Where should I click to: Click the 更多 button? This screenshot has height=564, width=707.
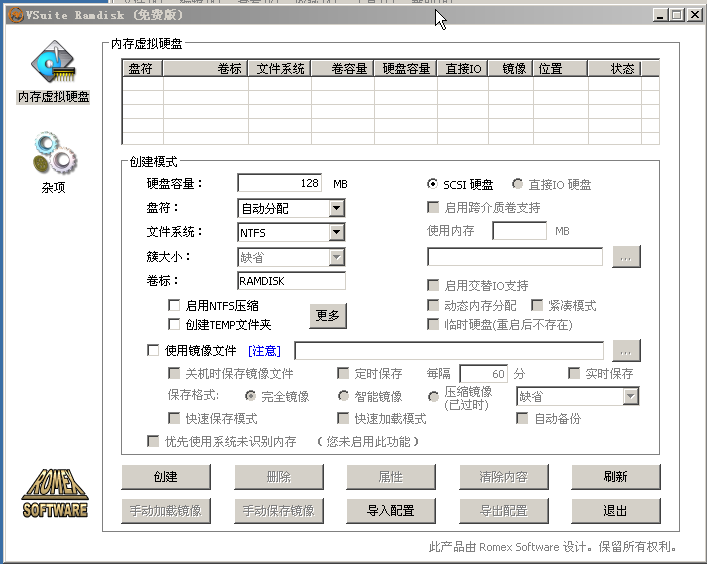328,316
